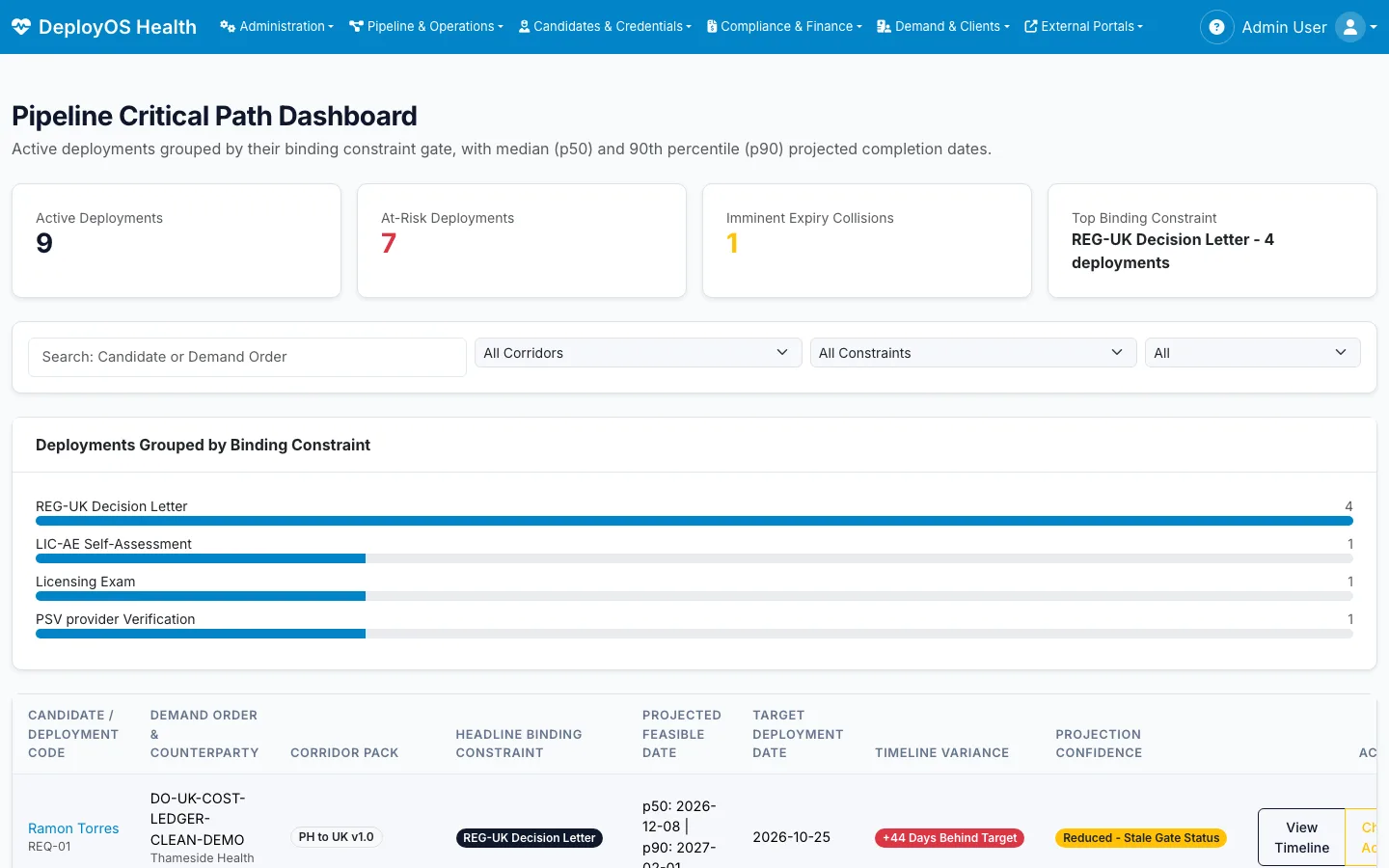The width and height of the screenshot is (1389, 868).
Task: Open the Compliance & Finance menu
Action: (784, 27)
